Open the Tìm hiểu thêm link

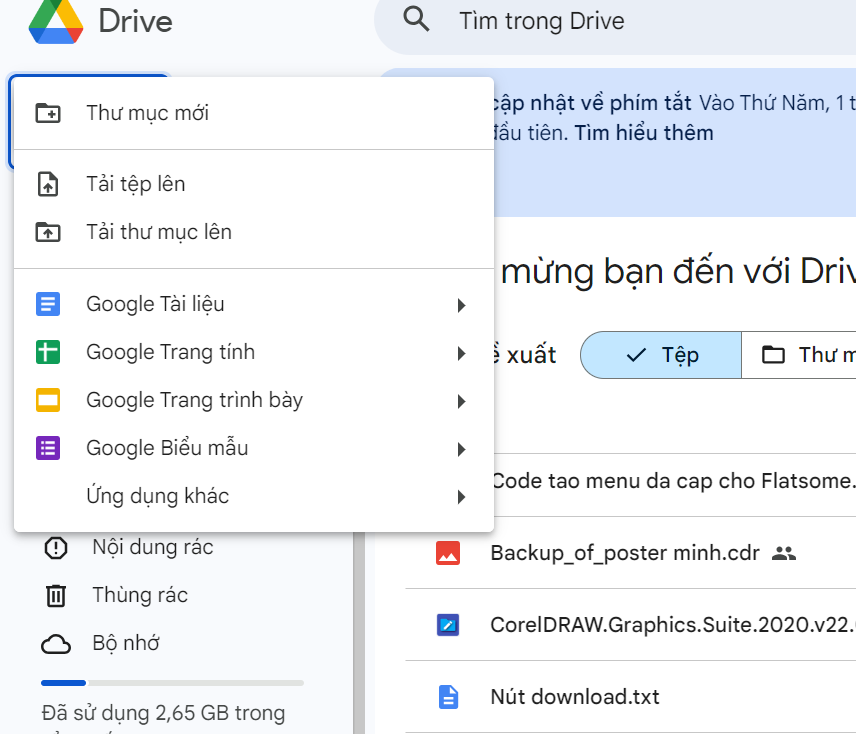click(644, 133)
